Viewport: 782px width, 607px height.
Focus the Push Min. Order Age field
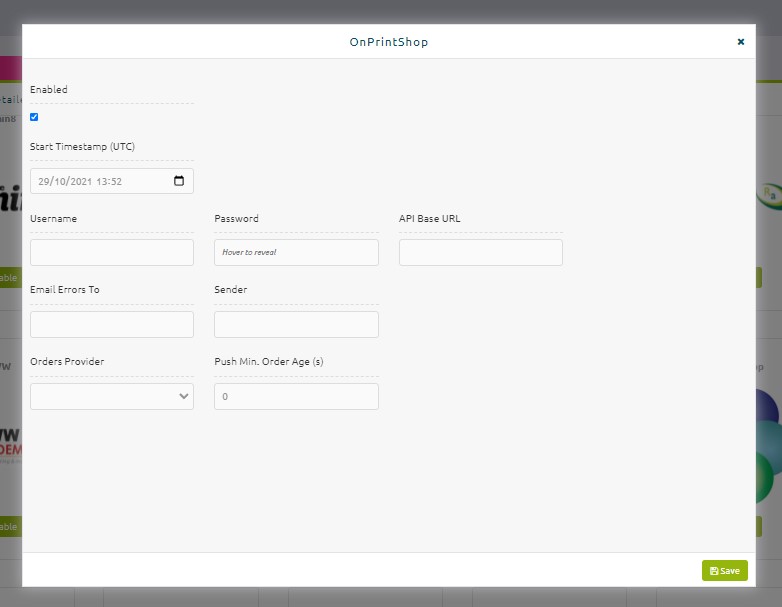pos(296,397)
